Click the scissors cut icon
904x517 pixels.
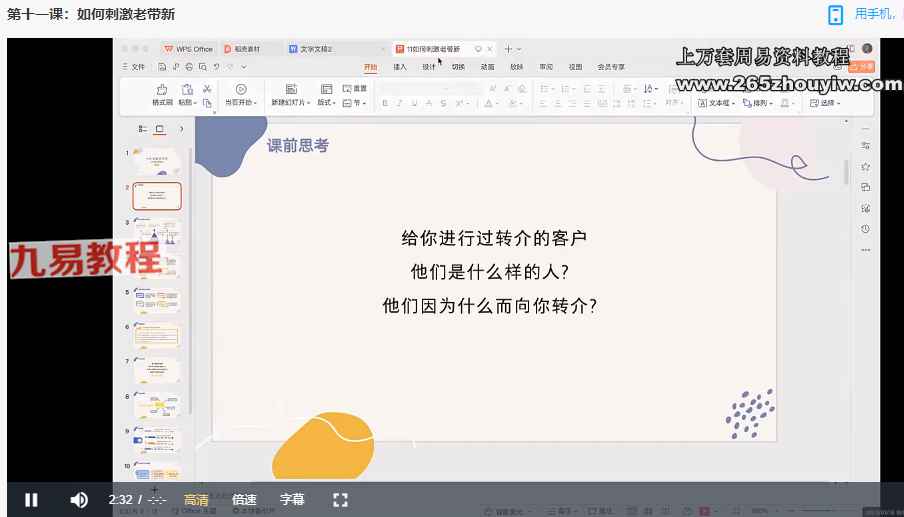pos(206,89)
